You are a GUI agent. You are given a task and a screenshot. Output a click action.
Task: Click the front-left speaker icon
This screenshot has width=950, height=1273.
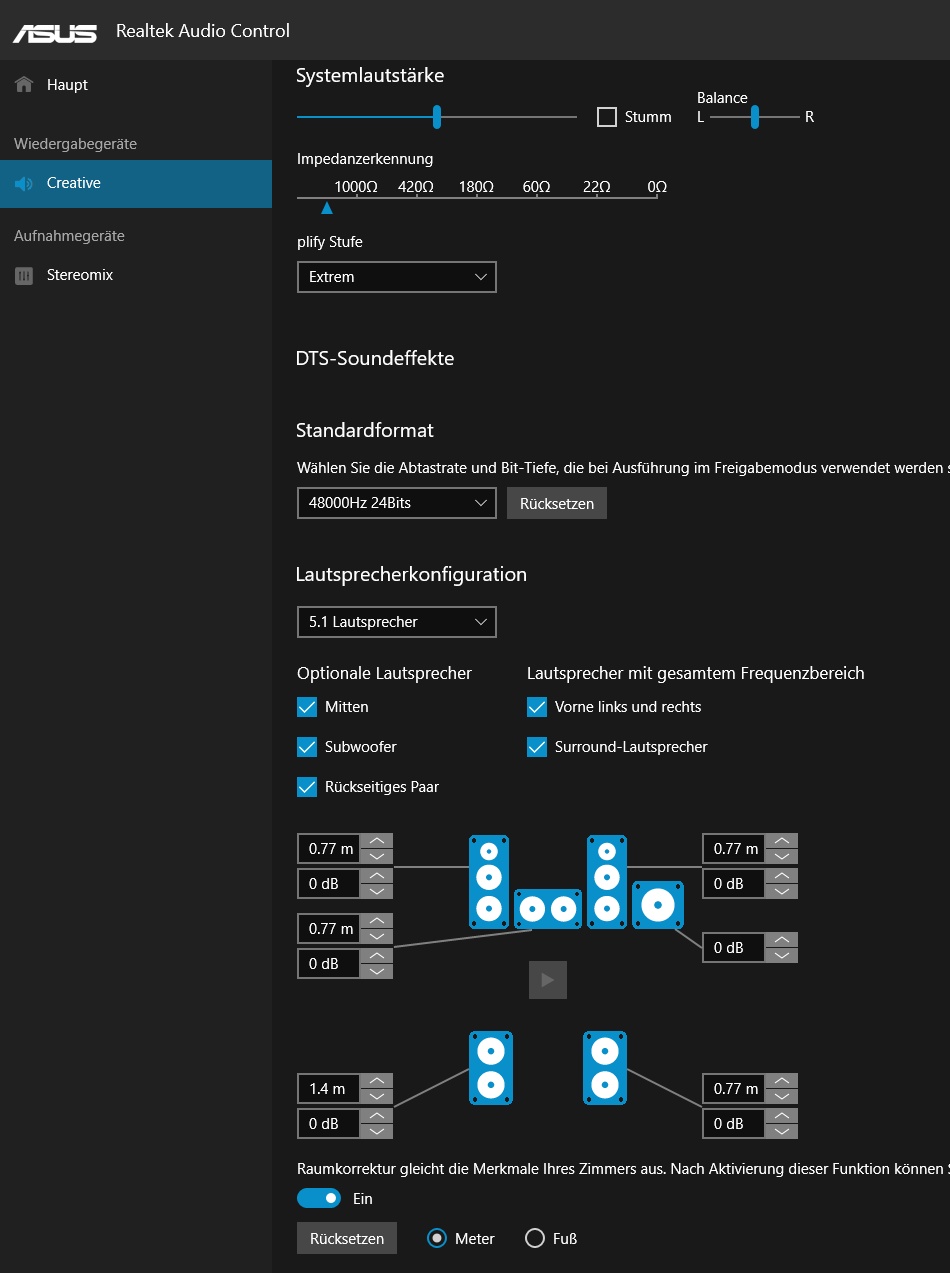[489, 882]
